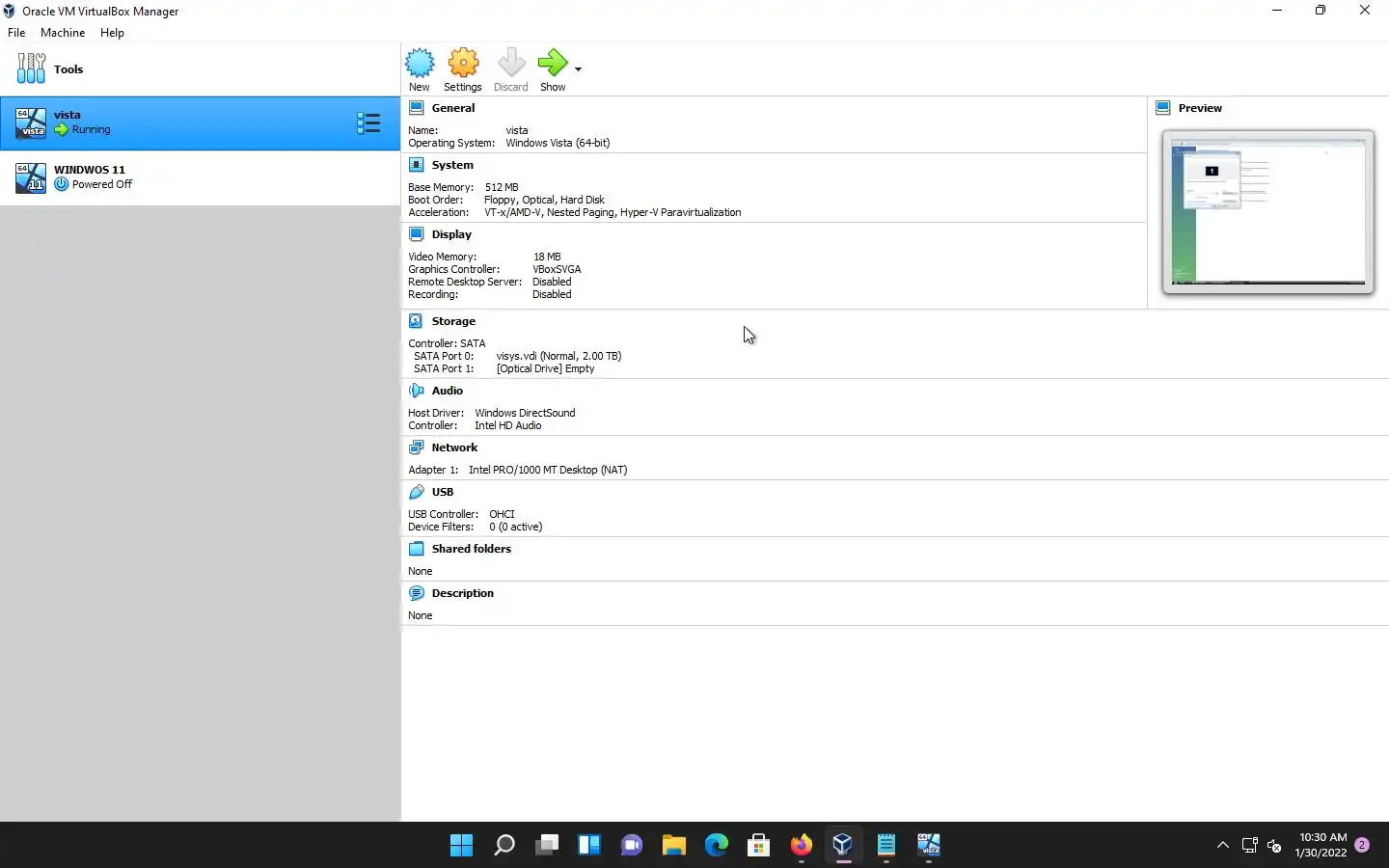Image resolution: width=1389 pixels, height=868 pixels.
Task: Click '[Optical Drive] Empty' entry
Action: [x=545, y=368]
